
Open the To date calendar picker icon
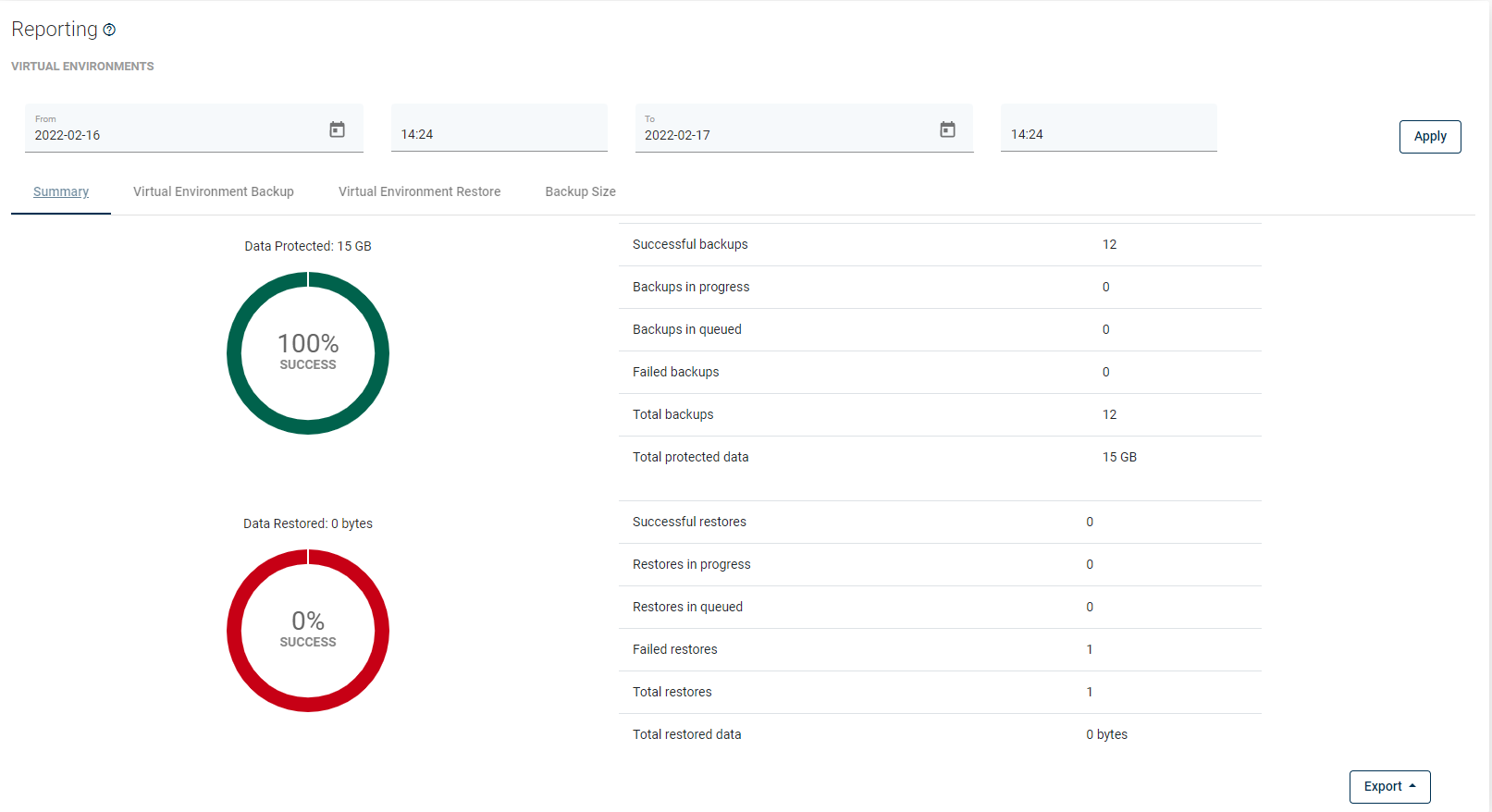pyautogui.click(x=947, y=129)
